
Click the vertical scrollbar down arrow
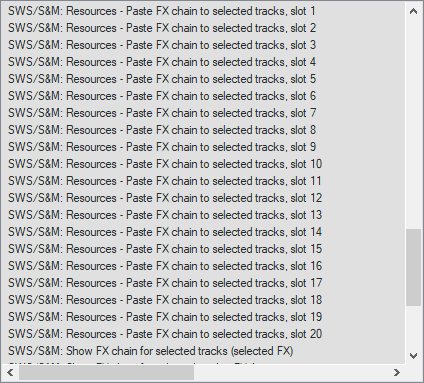[413, 356]
